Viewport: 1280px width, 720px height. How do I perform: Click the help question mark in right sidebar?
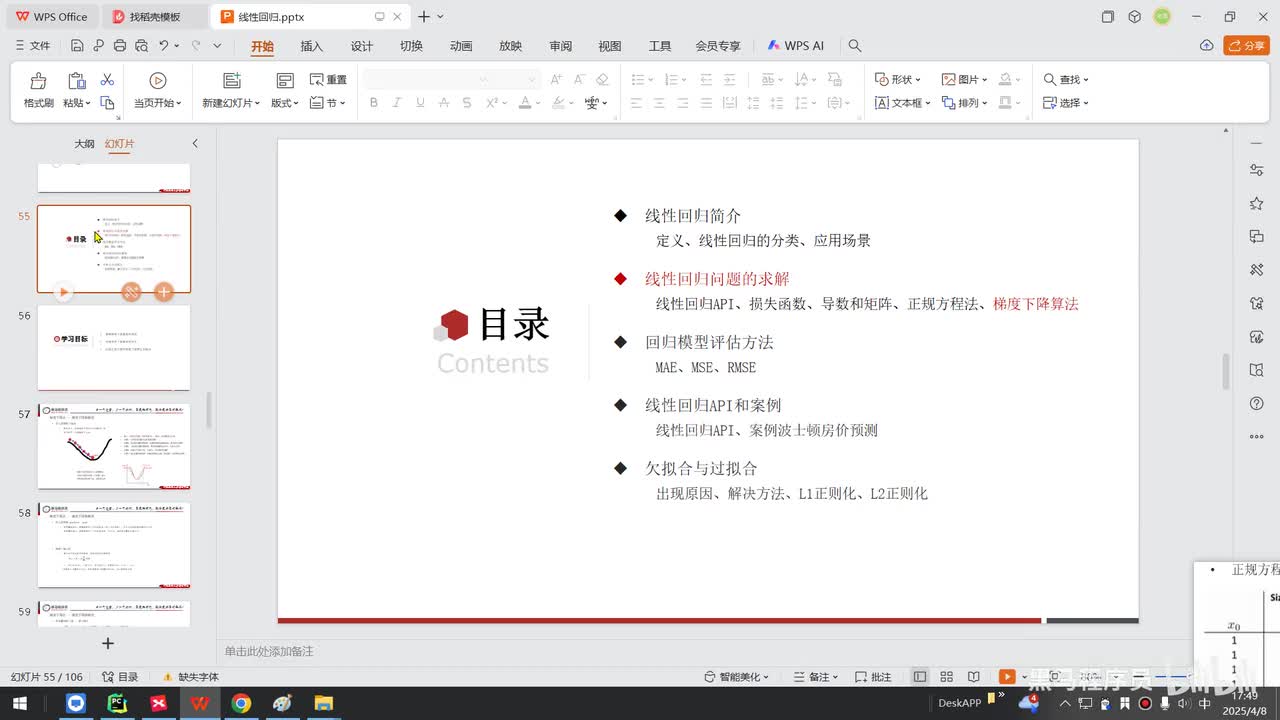[1257, 403]
